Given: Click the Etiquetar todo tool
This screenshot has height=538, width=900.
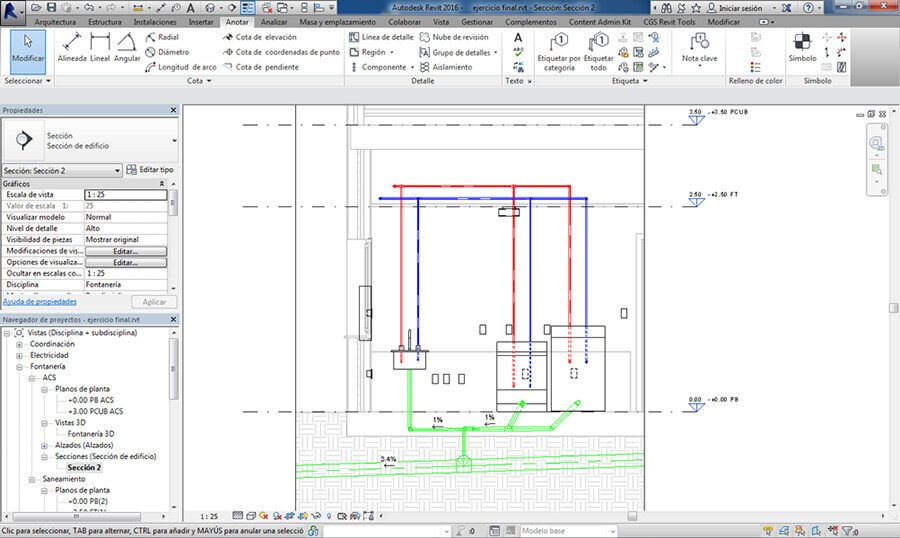Looking at the screenshot, I should pyautogui.click(x=599, y=50).
